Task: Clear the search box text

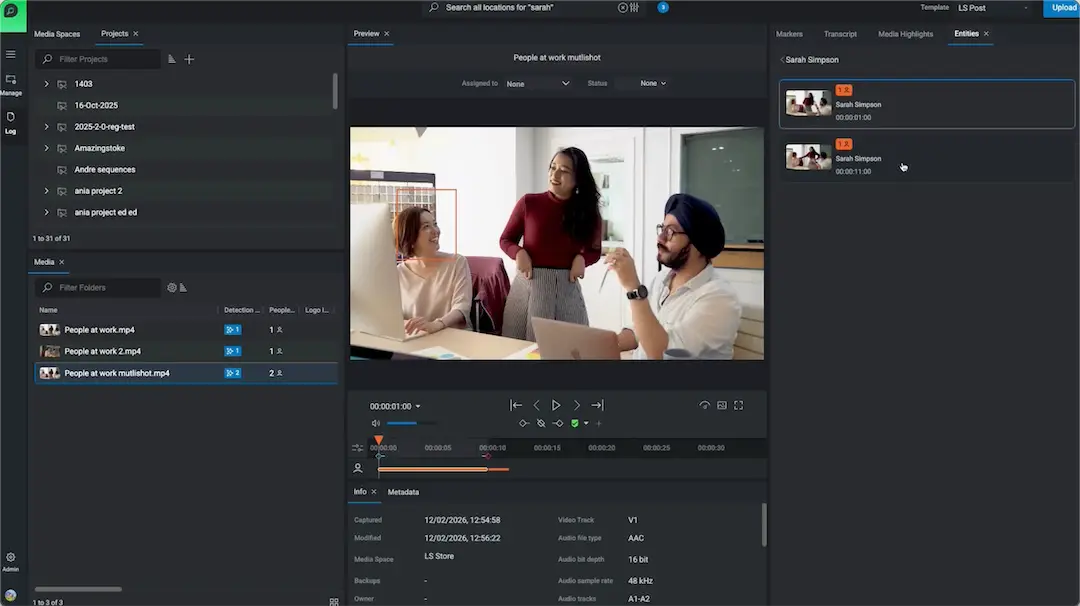Action: coord(622,7)
